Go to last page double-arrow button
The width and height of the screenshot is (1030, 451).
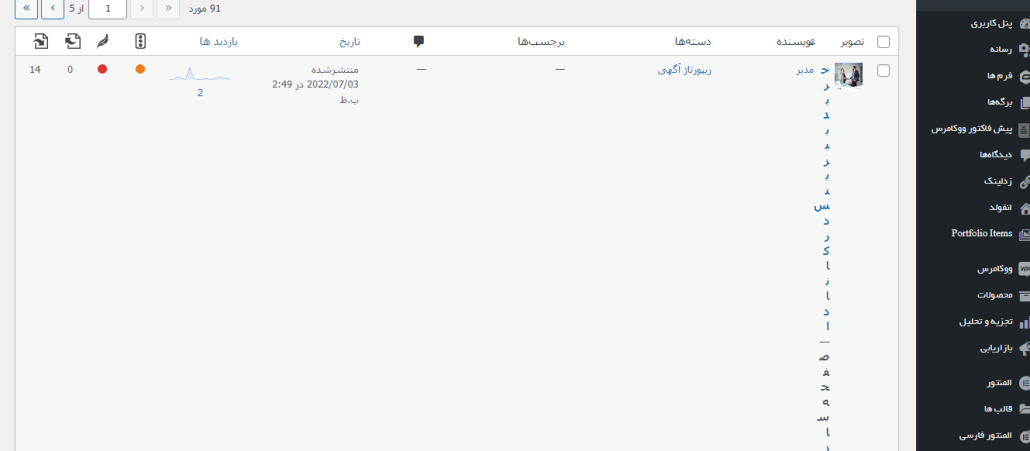click(x=26, y=9)
